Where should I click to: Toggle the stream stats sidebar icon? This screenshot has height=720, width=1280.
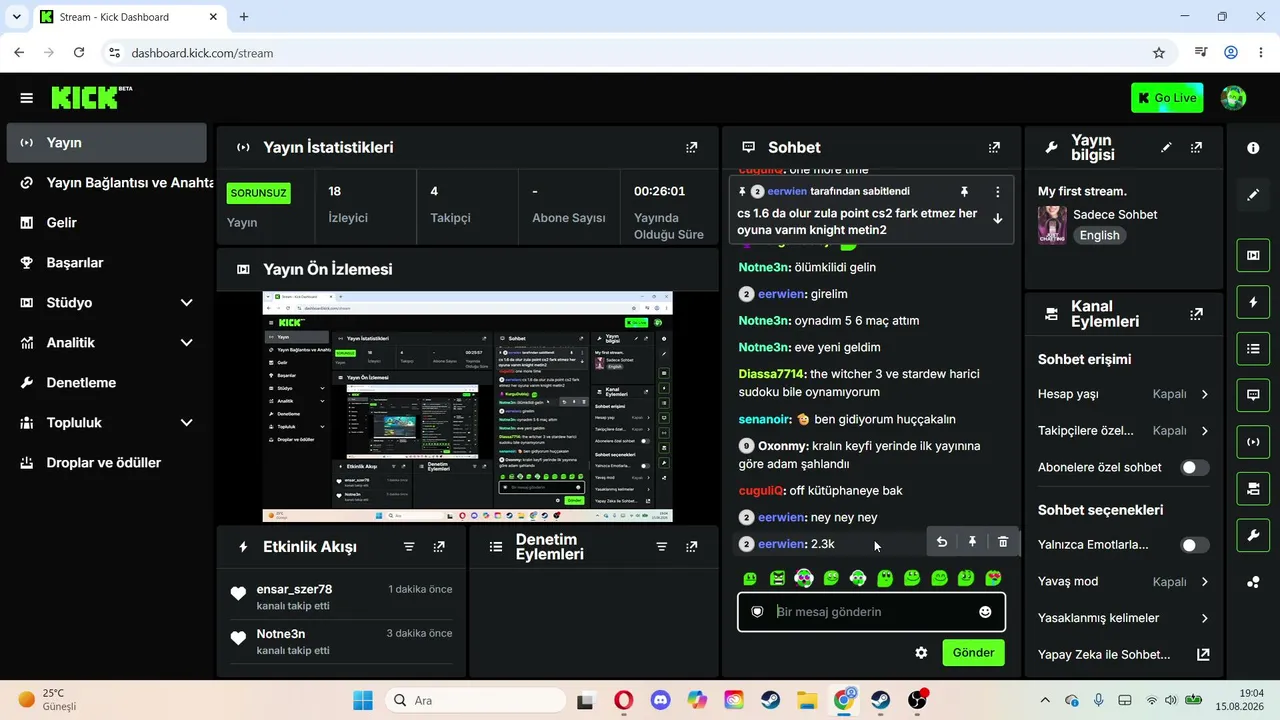coord(1253,442)
